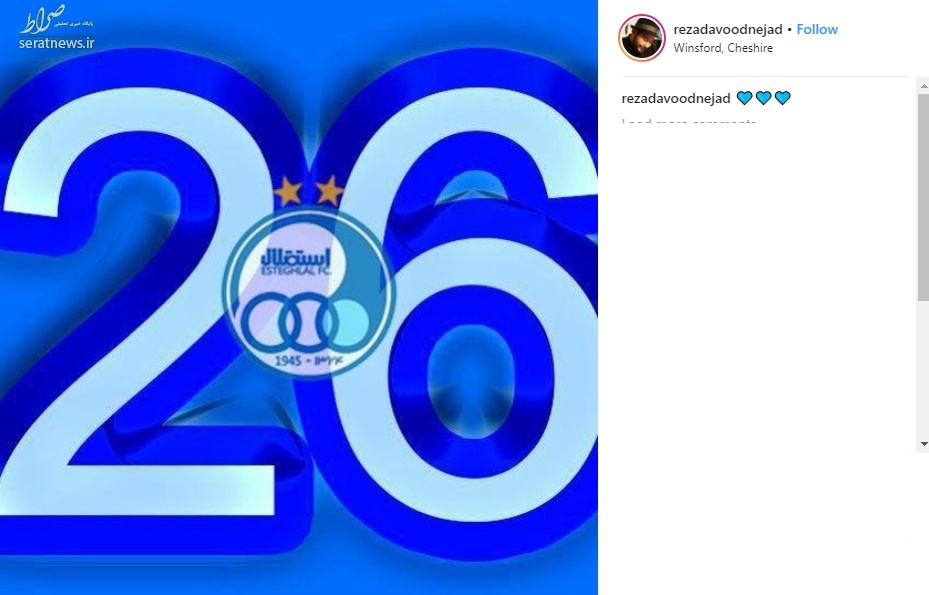
Task: Click the seratnews.ir watermark text
Action: point(56,43)
